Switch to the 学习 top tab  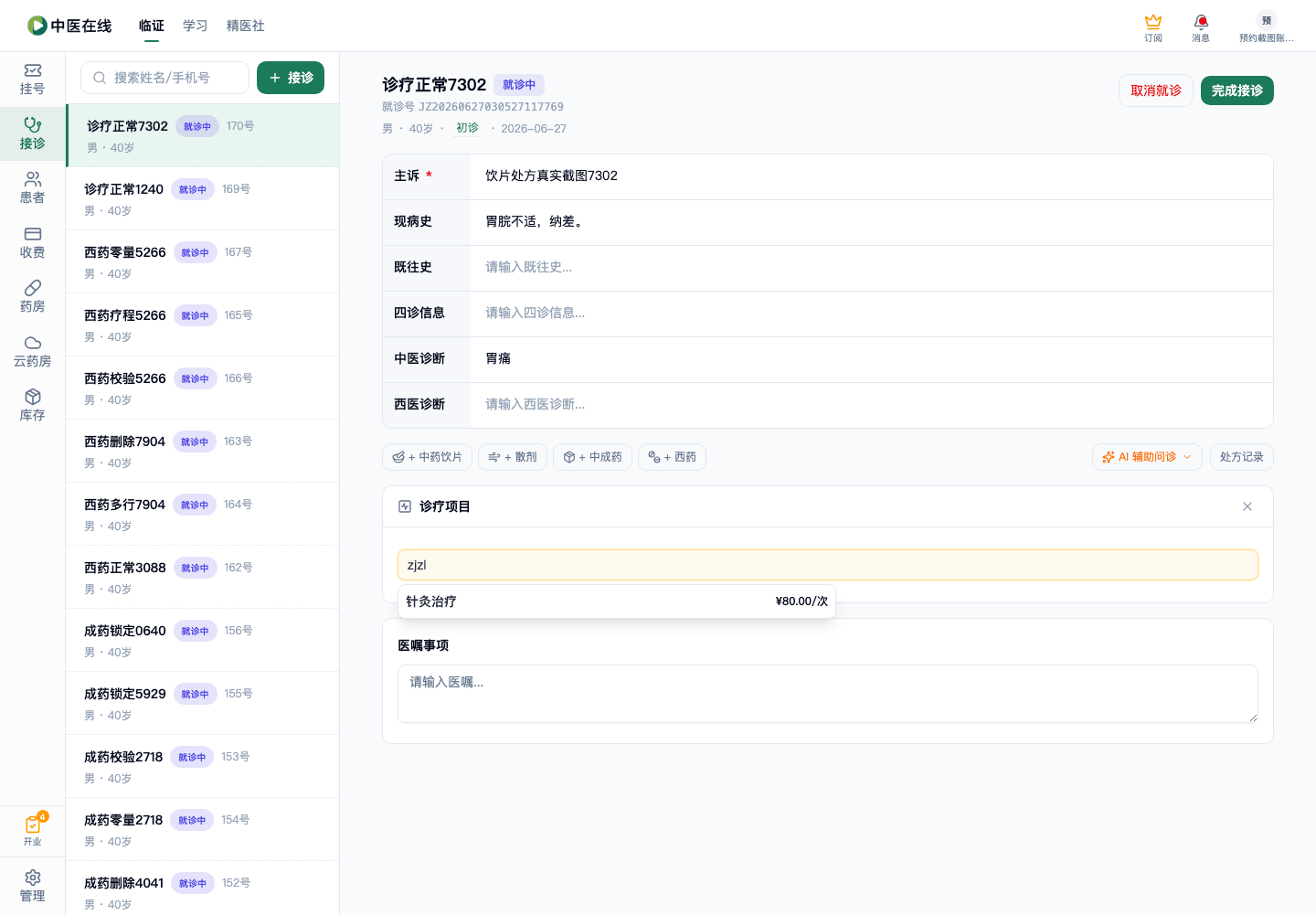pos(196,26)
